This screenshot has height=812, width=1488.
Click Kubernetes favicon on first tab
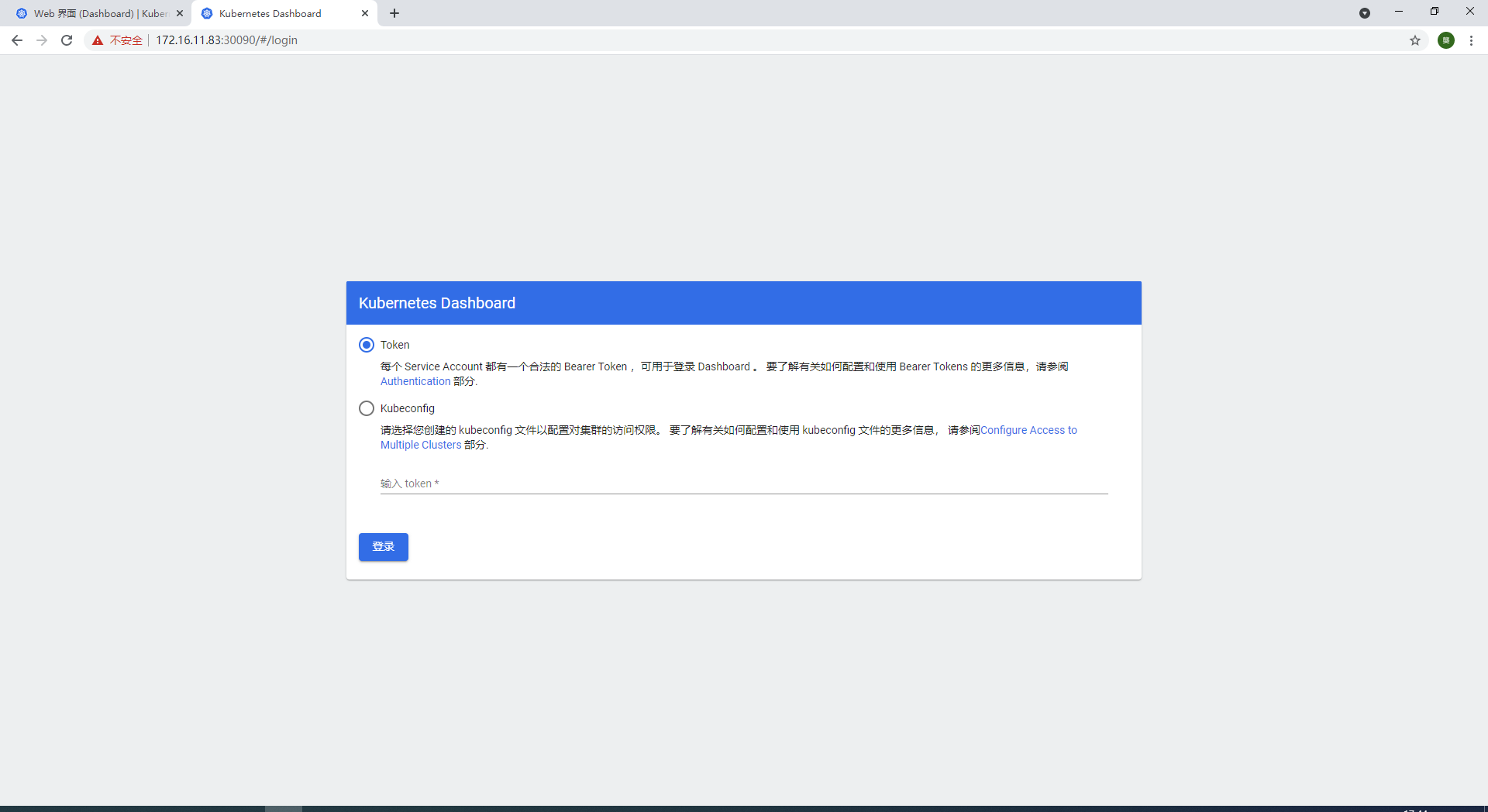[x=22, y=13]
